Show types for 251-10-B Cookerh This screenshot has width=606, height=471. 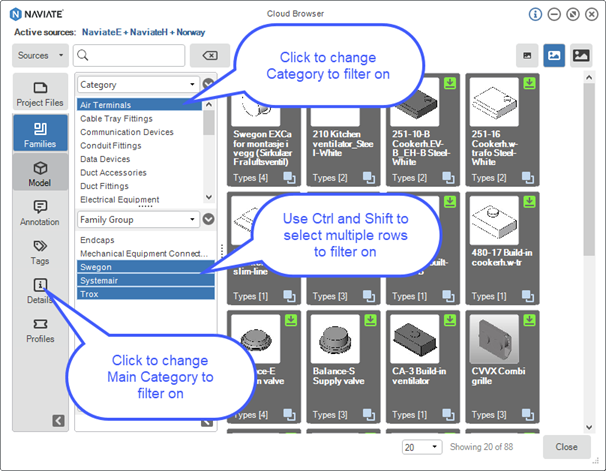click(x=448, y=178)
